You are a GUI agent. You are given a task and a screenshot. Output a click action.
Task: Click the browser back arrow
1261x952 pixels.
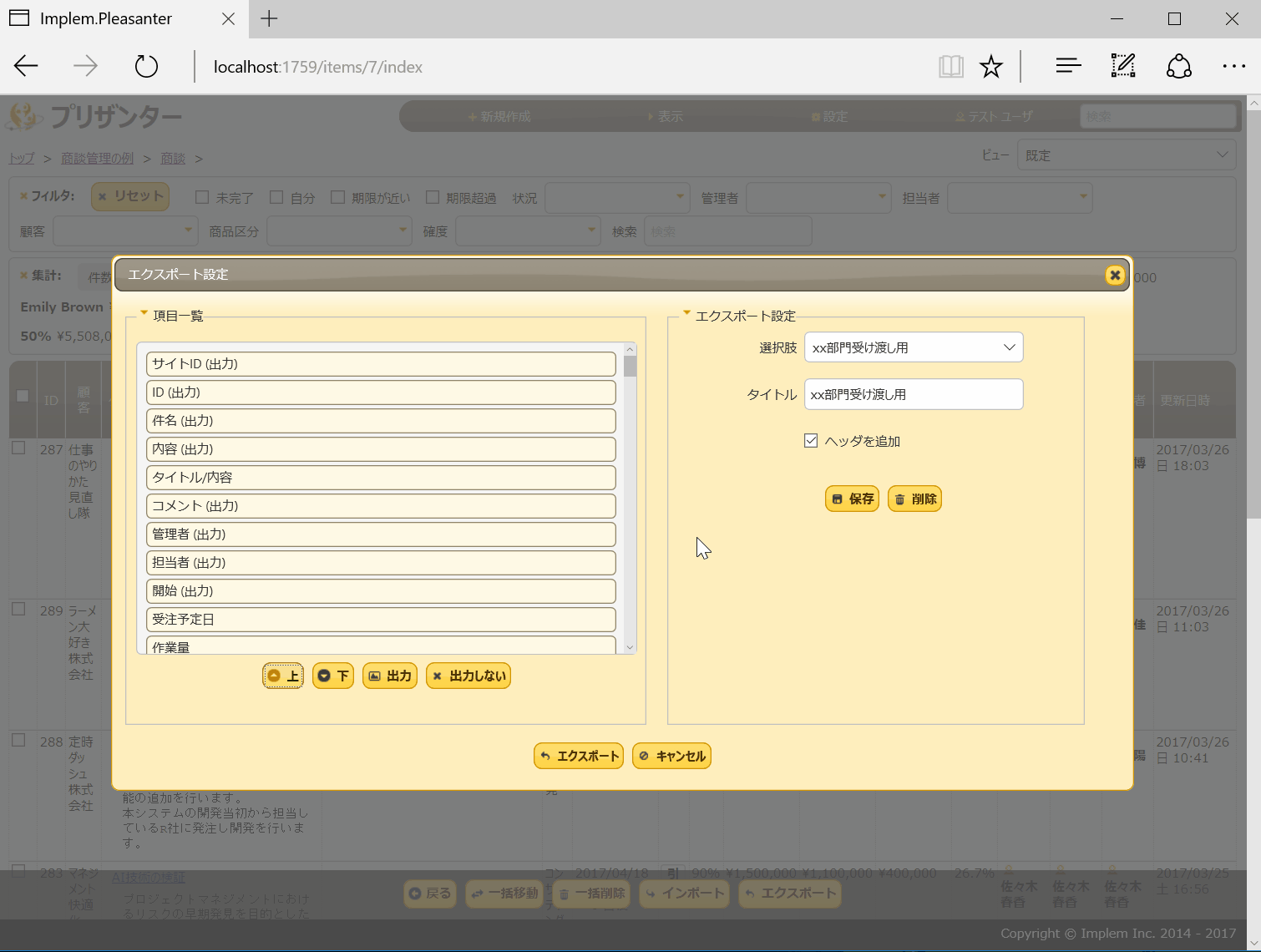pyautogui.click(x=27, y=66)
